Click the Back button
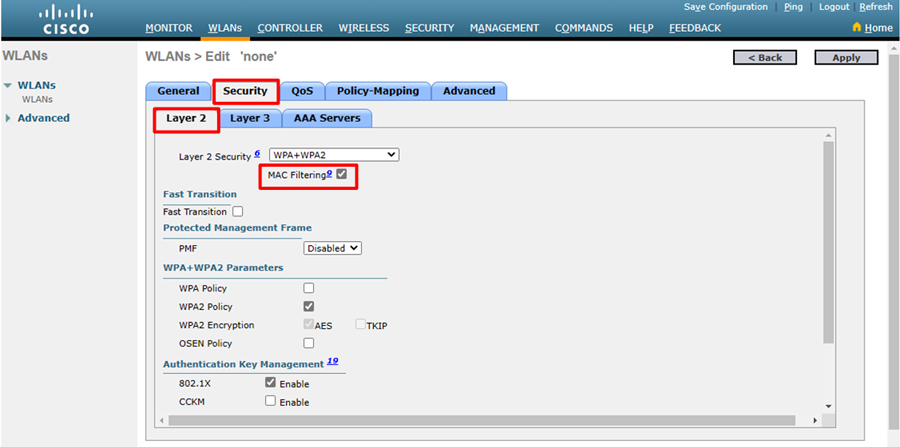 coord(765,58)
